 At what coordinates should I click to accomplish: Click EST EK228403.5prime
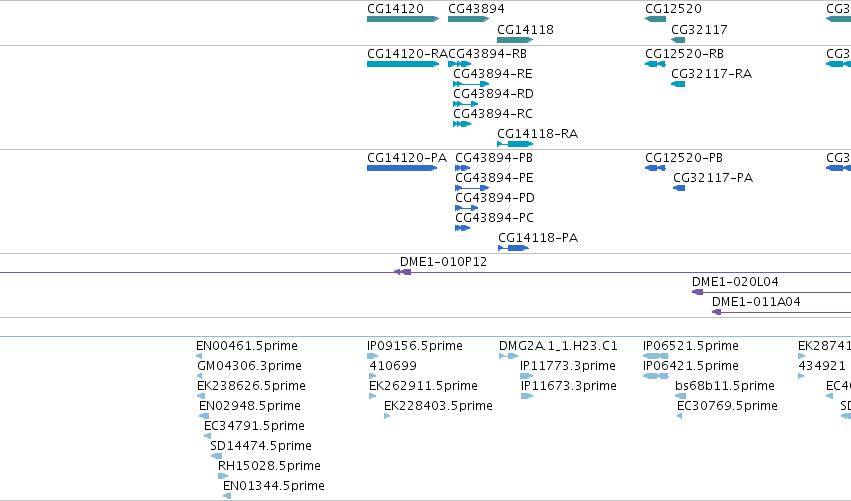click(x=438, y=407)
